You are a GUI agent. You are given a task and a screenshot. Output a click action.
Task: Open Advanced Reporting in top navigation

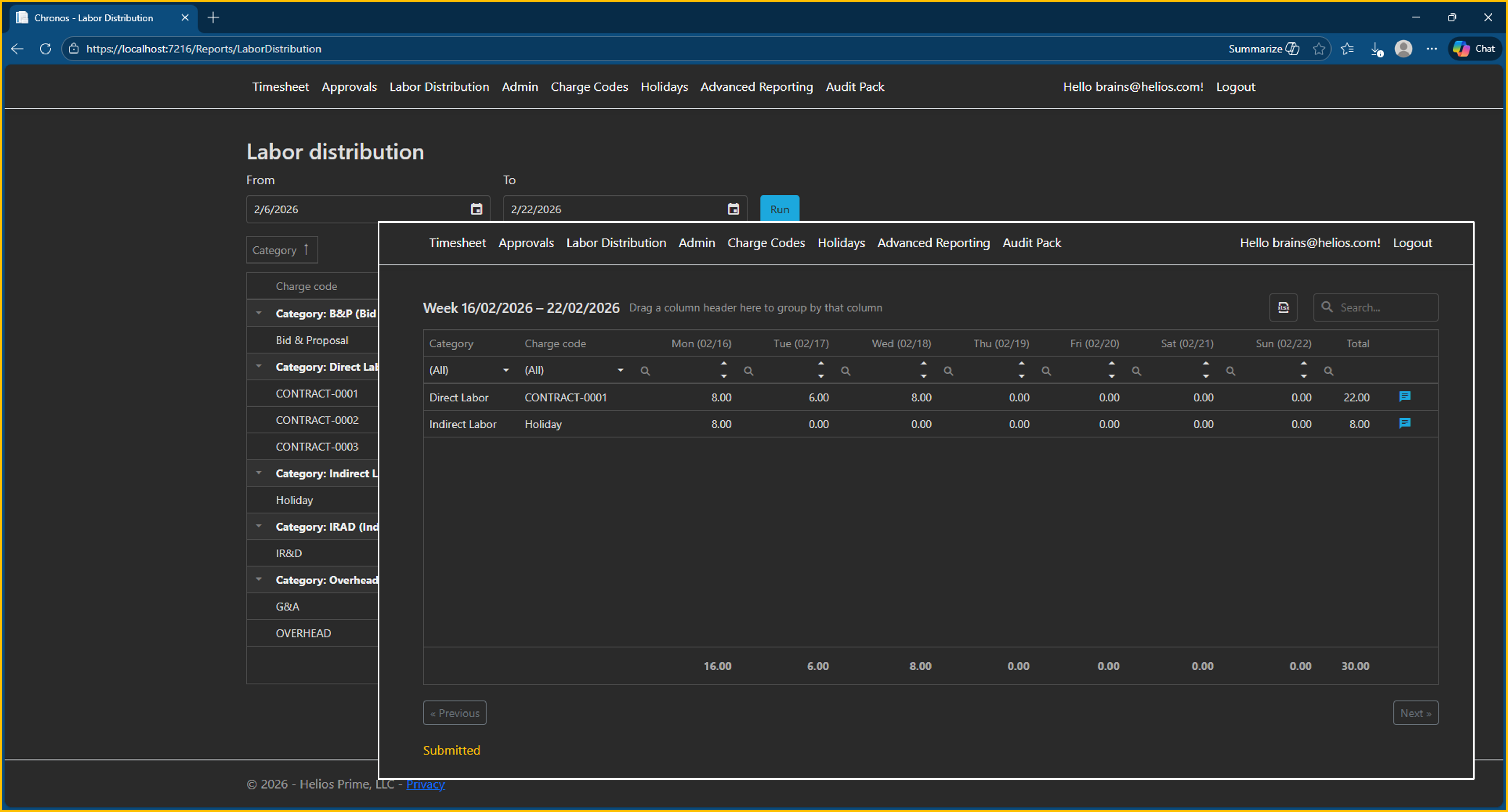click(756, 87)
